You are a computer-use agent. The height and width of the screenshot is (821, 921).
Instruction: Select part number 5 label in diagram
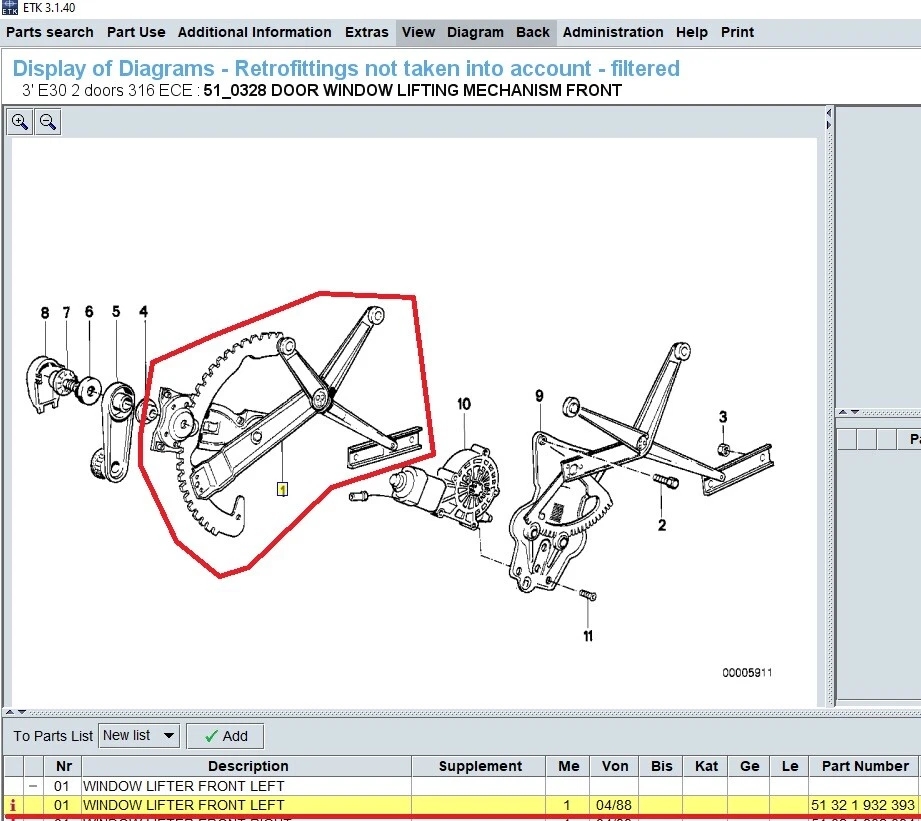point(116,312)
